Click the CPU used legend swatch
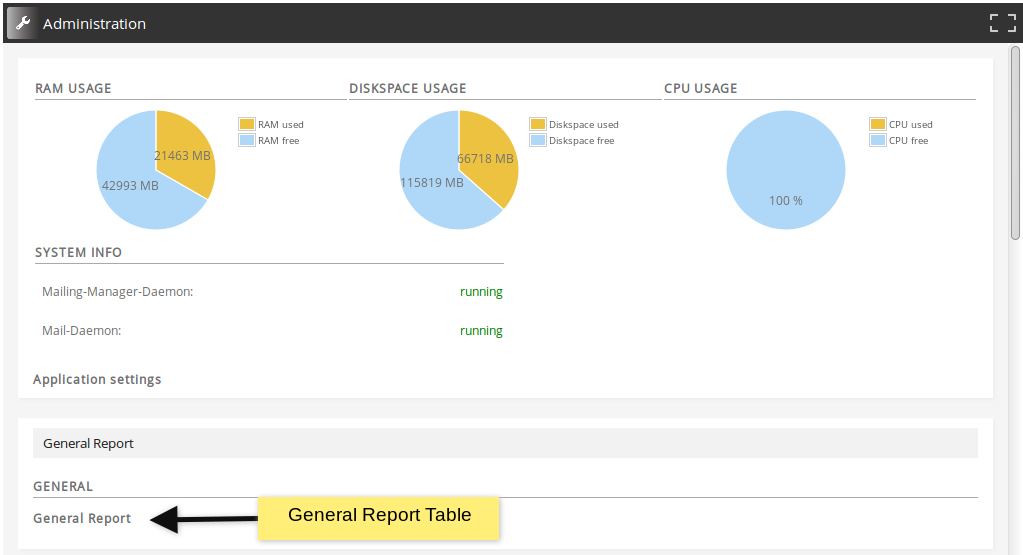The image size is (1023, 555). point(878,125)
